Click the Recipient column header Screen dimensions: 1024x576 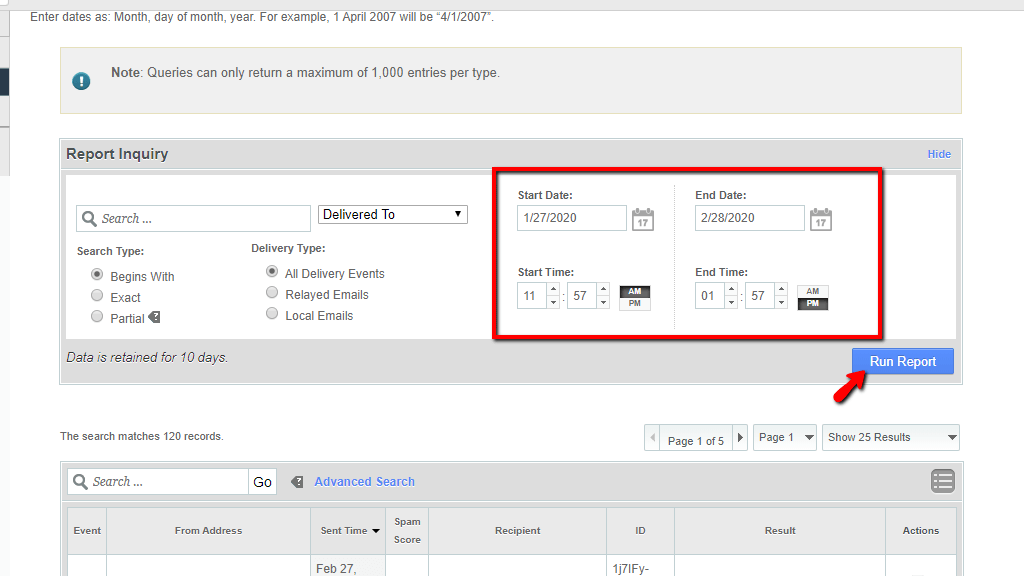[x=517, y=531]
